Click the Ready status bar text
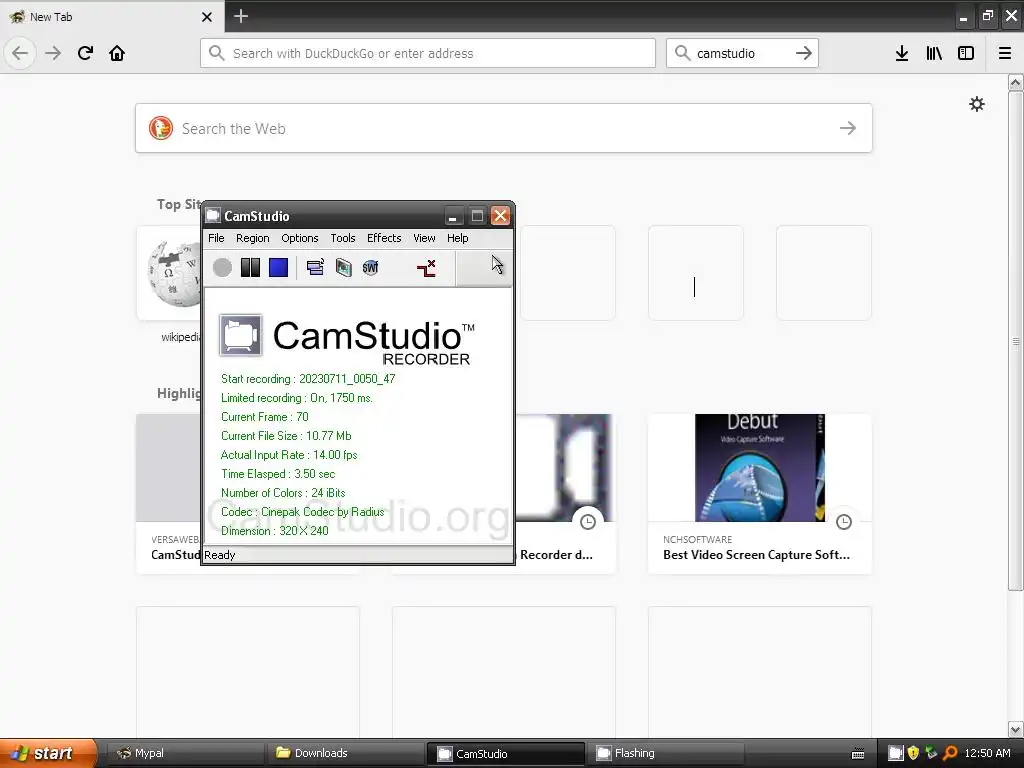 click(219, 555)
